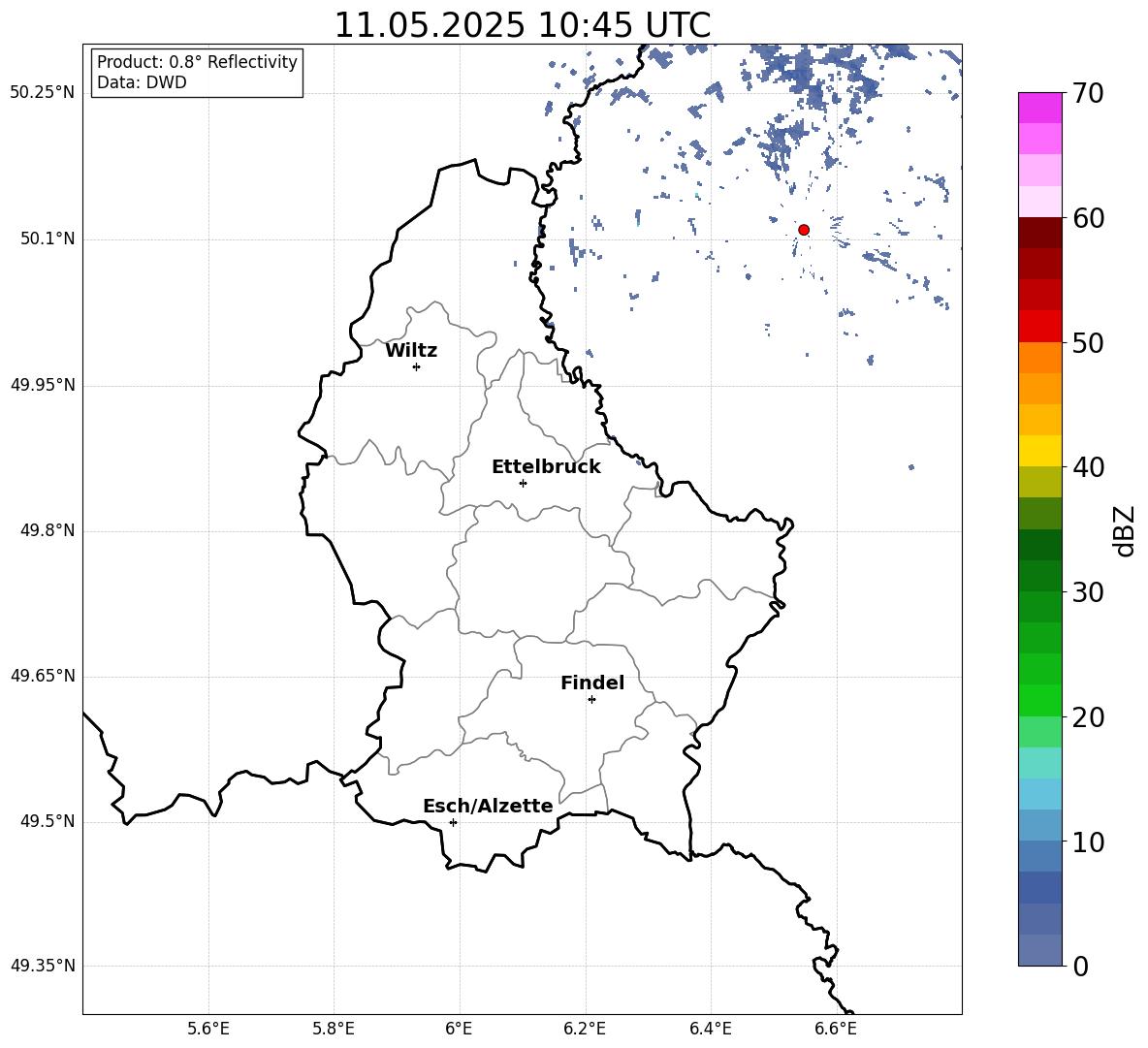1148x1048 pixels.
Task: Click the colorbar tick label 20
Action: (x=1089, y=716)
